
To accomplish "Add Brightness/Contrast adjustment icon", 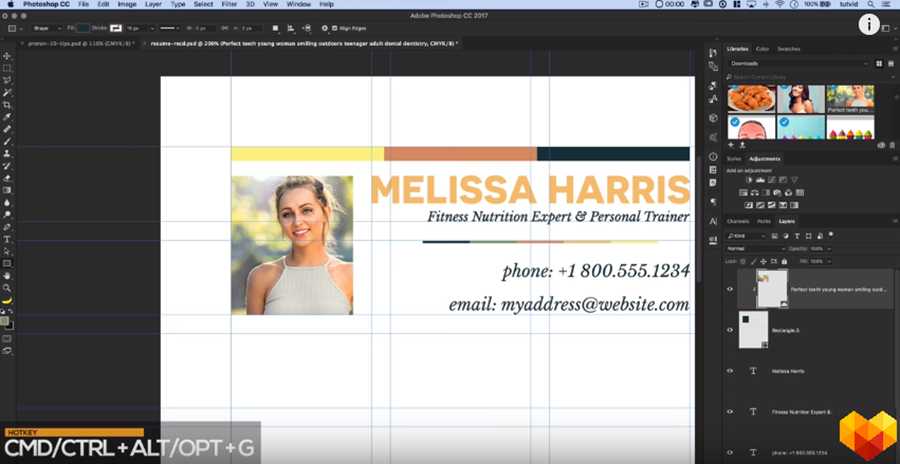I will pyautogui.click(x=747, y=180).
